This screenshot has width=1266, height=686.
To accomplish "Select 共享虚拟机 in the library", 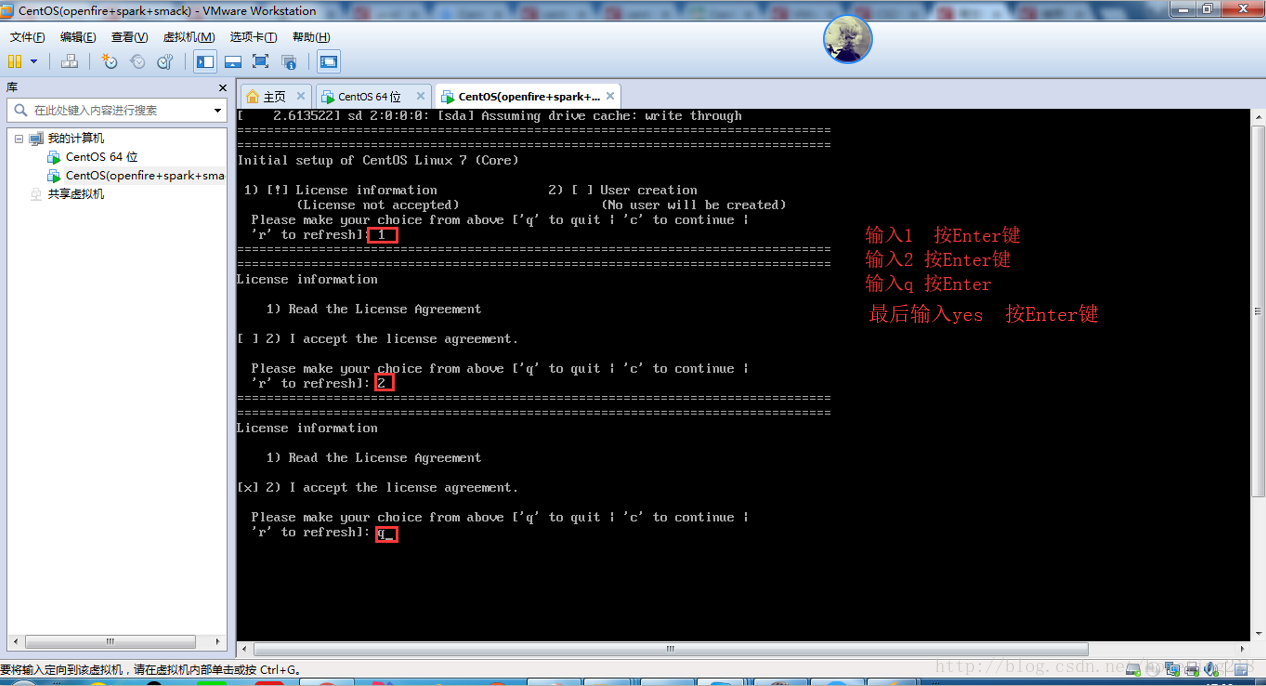I will pyautogui.click(x=76, y=194).
